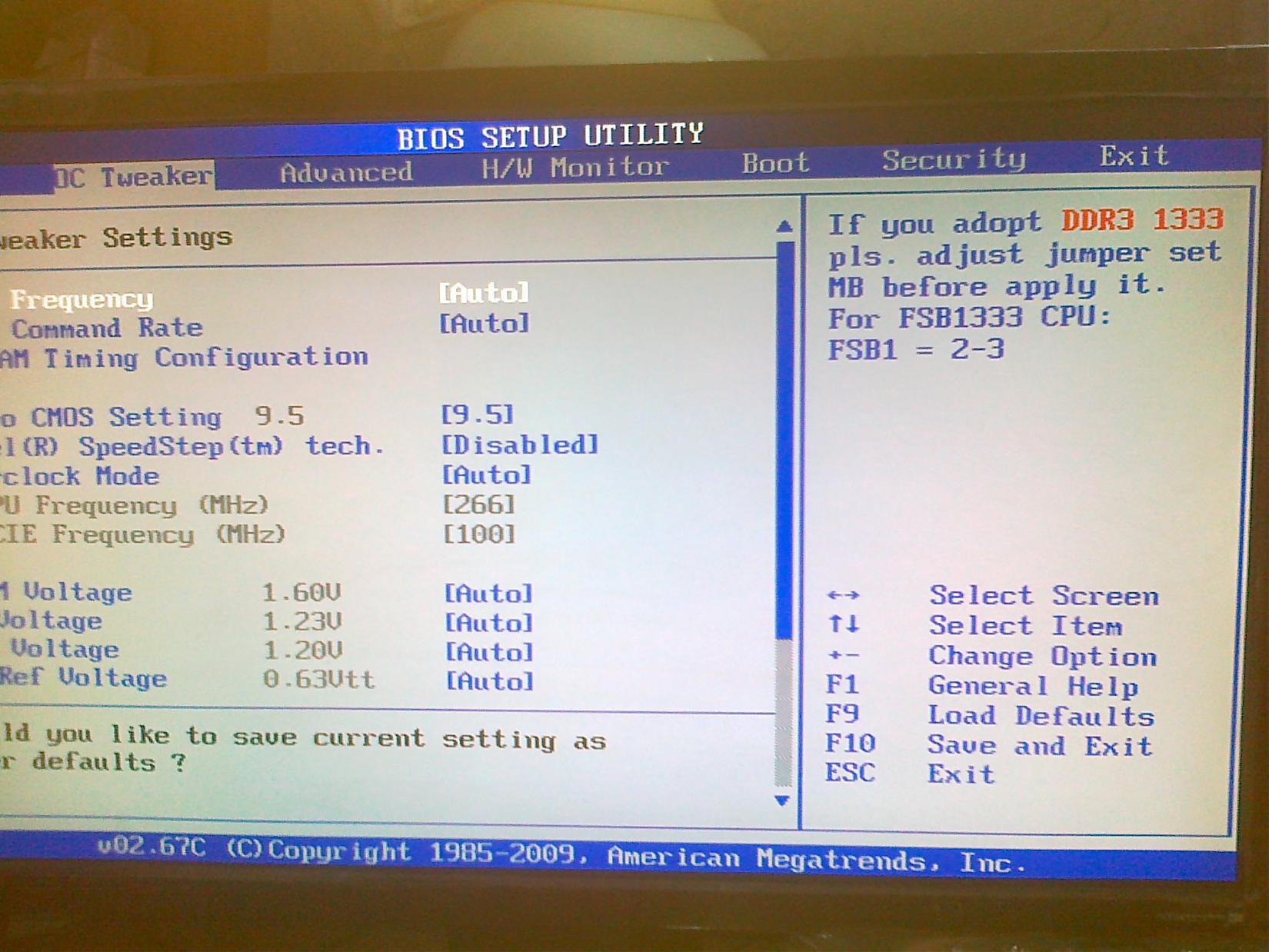The width and height of the screenshot is (1269, 952).
Task: Click the Select Screen help entry
Action: [x=1044, y=596]
